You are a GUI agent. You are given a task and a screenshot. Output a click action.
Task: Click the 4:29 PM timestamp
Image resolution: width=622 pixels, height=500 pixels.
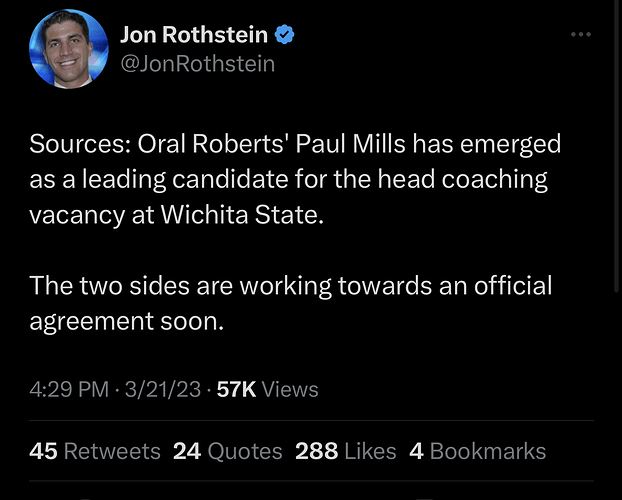click(x=68, y=390)
